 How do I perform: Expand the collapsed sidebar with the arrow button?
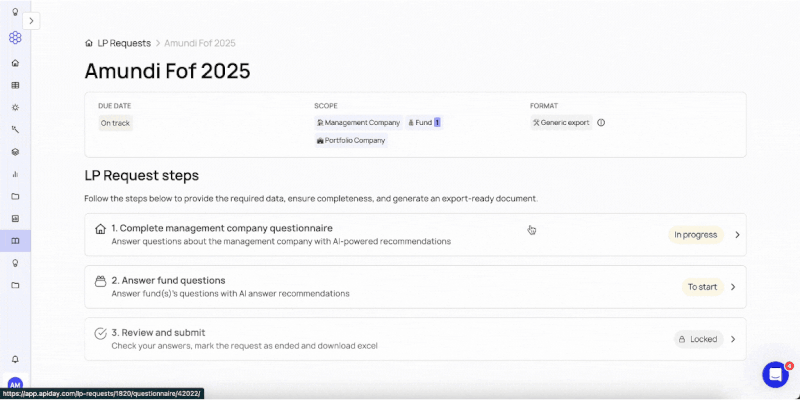tap(31, 21)
